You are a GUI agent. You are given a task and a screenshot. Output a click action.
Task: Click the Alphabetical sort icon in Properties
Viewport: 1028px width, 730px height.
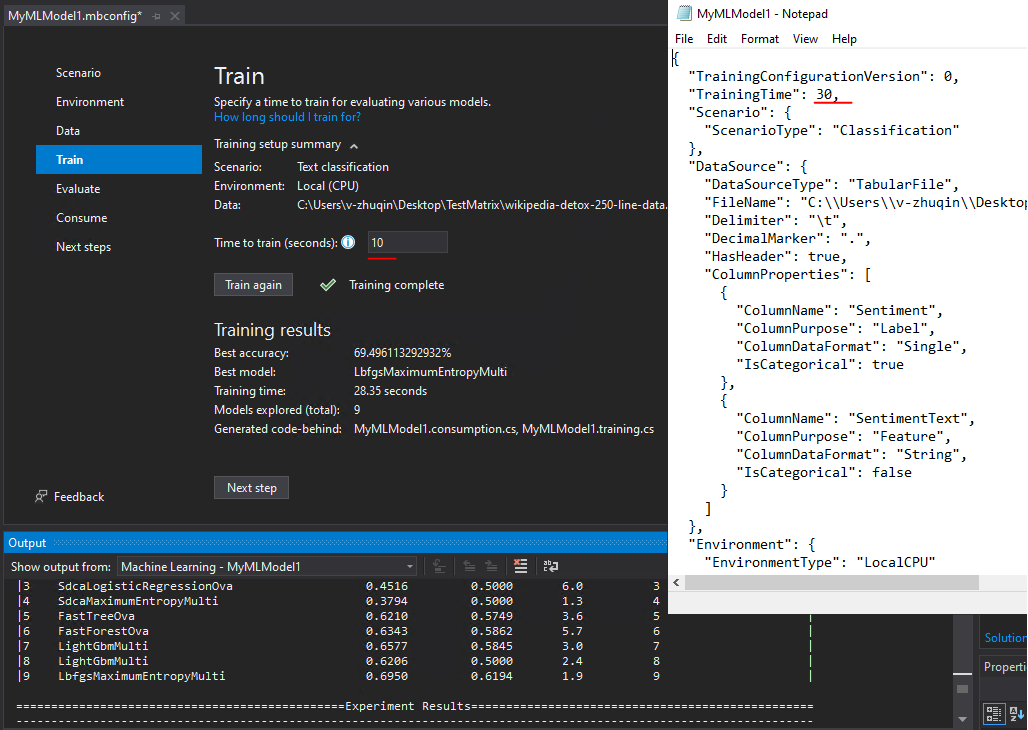[1016, 713]
